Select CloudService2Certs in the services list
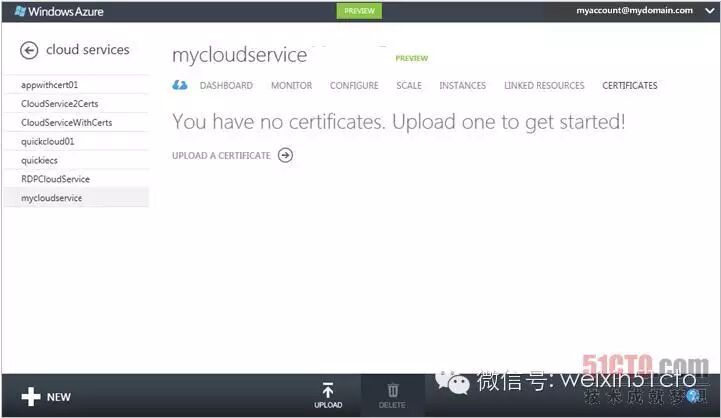This screenshot has width=721, height=418. 77,103
